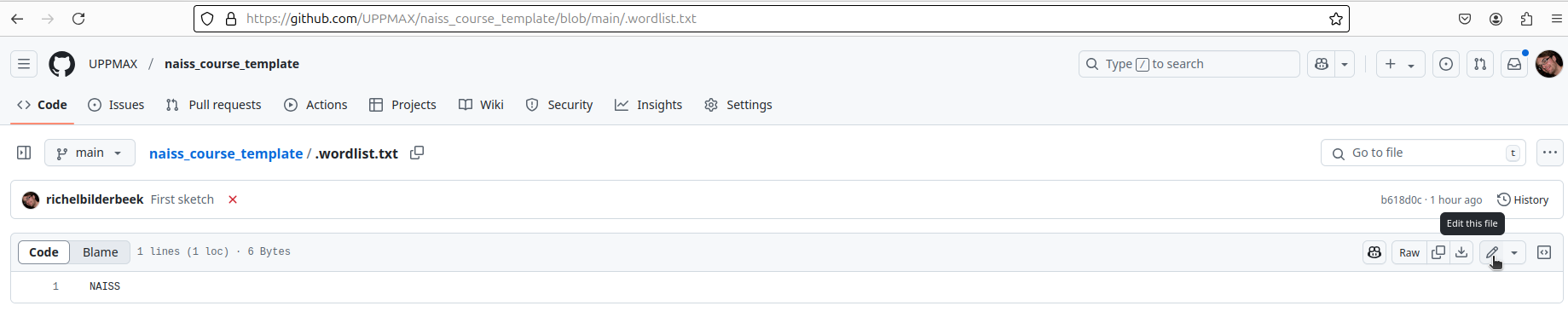1568x329 pixels.
Task: Open the notifications inbox
Action: click(x=1514, y=64)
